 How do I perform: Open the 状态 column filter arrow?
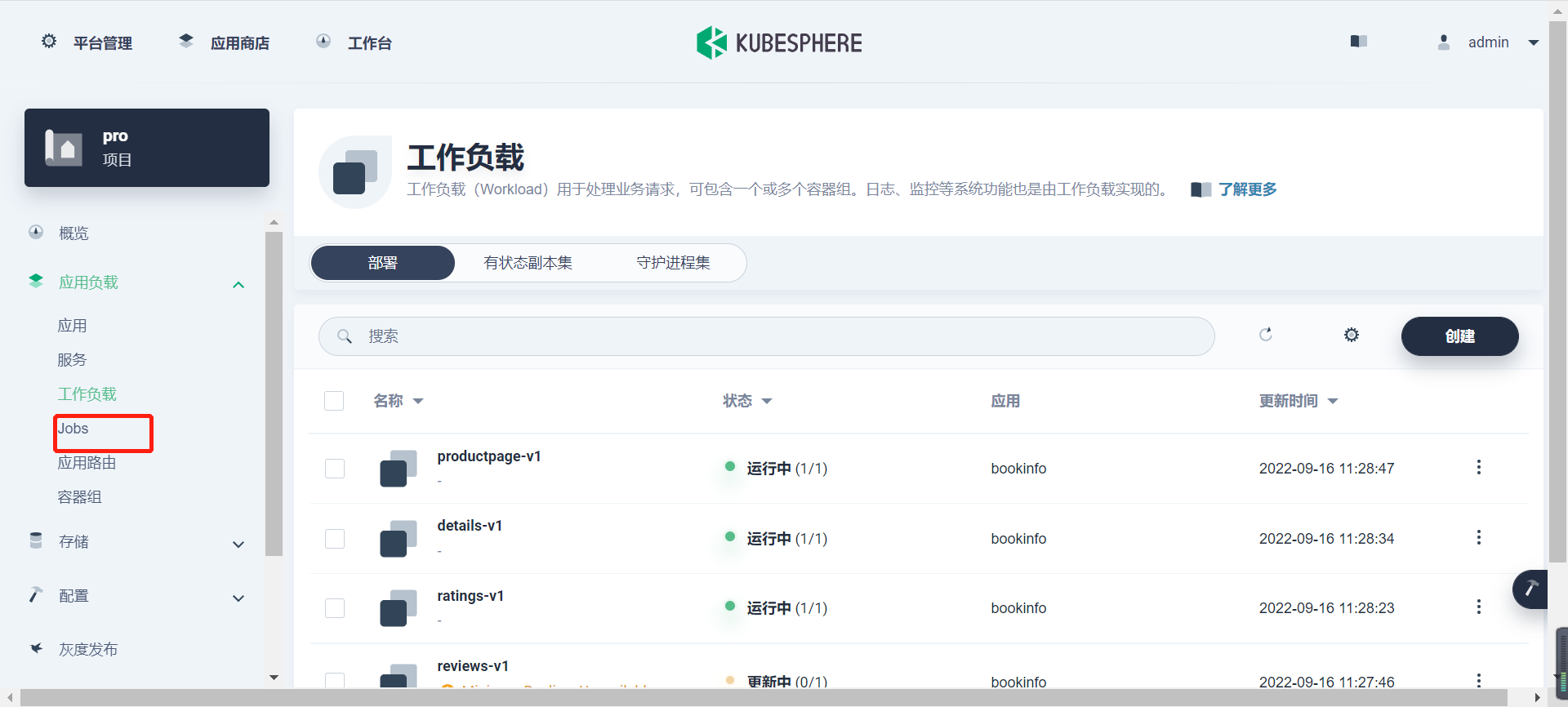tap(767, 401)
